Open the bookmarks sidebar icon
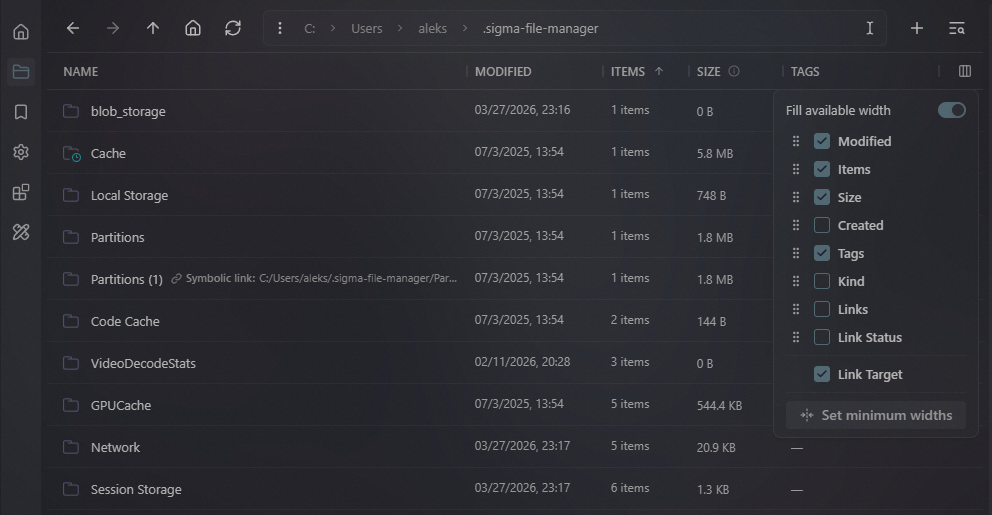Viewport: 992px width, 515px height. 21,112
